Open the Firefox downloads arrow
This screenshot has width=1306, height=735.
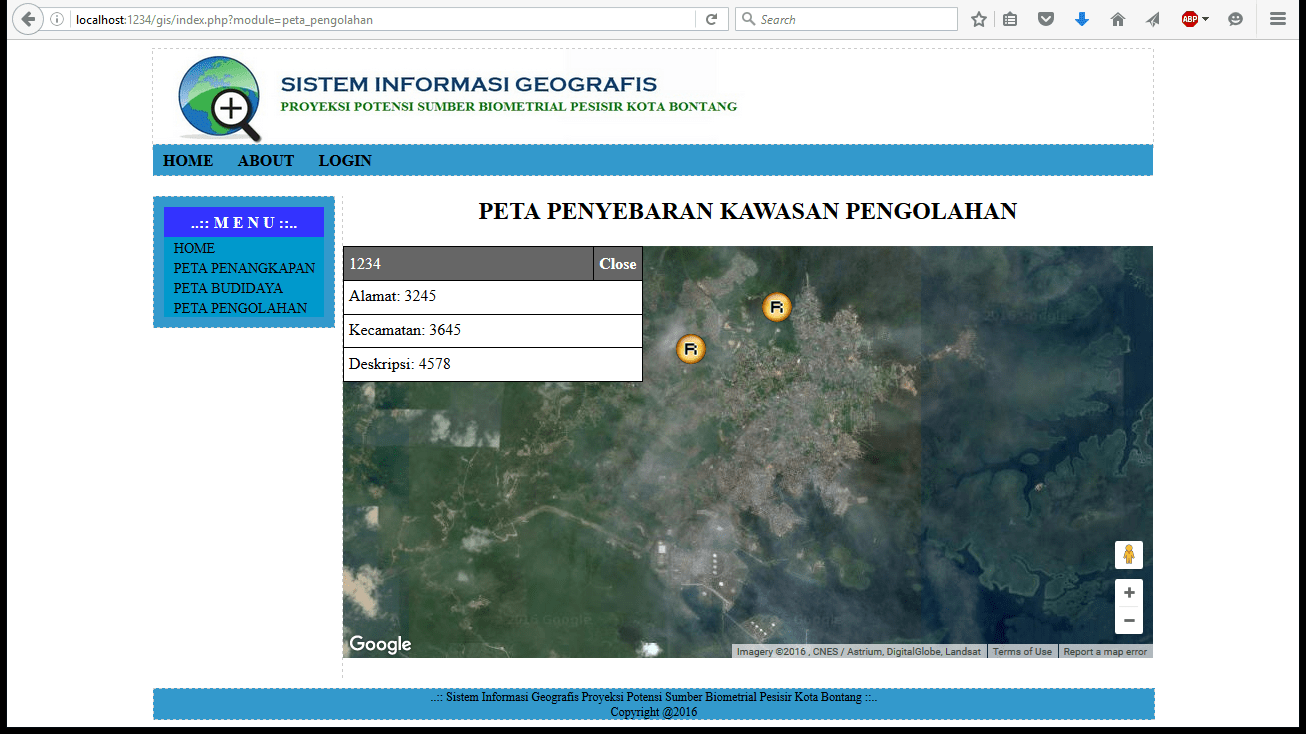(1082, 19)
